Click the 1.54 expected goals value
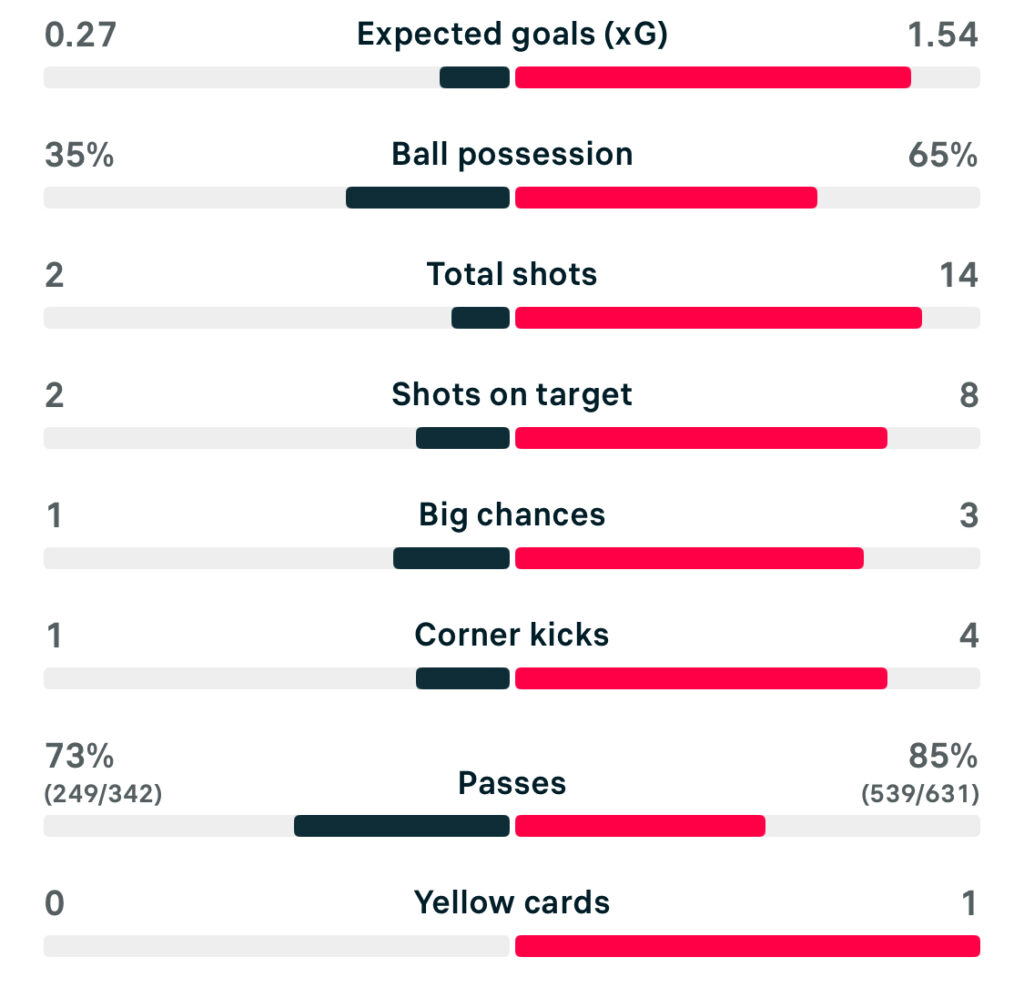This screenshot has height=998, width=1024. click(x=941, y=35)
